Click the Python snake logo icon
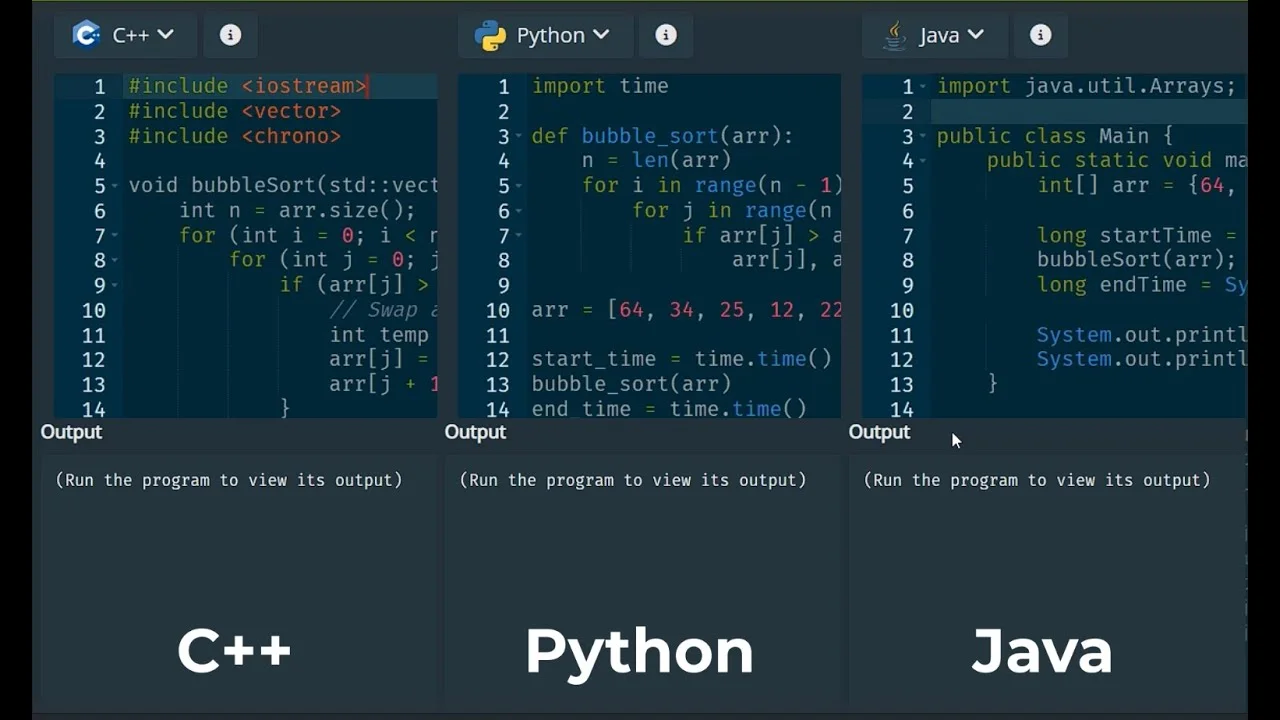1280x720 pixels. click(x=490, y=36)
